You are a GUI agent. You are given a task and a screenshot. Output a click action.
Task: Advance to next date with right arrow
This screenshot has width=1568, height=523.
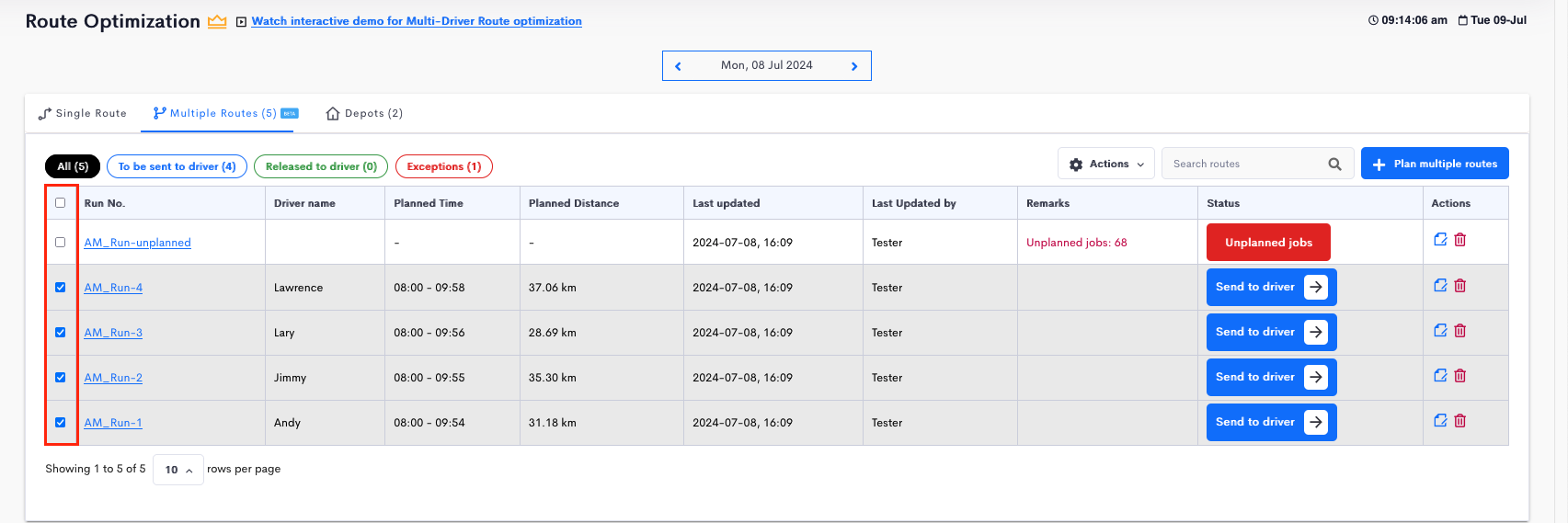(854, 66)
